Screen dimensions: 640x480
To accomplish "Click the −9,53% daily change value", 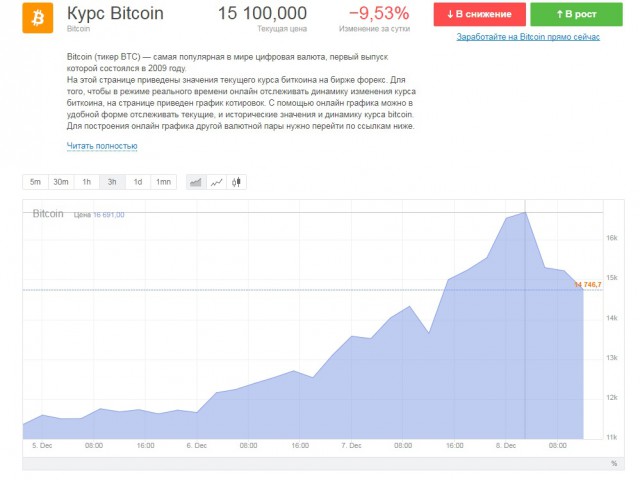I will tap(378, 13).
